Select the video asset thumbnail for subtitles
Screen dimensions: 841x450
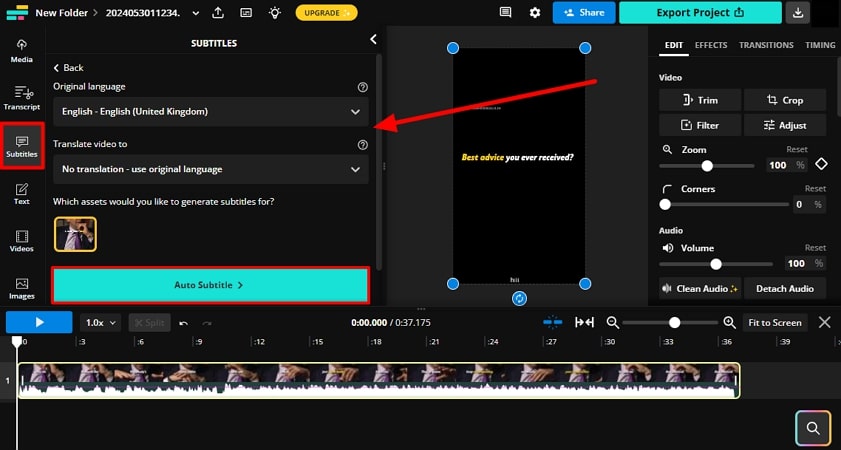[x=75, y=234]
